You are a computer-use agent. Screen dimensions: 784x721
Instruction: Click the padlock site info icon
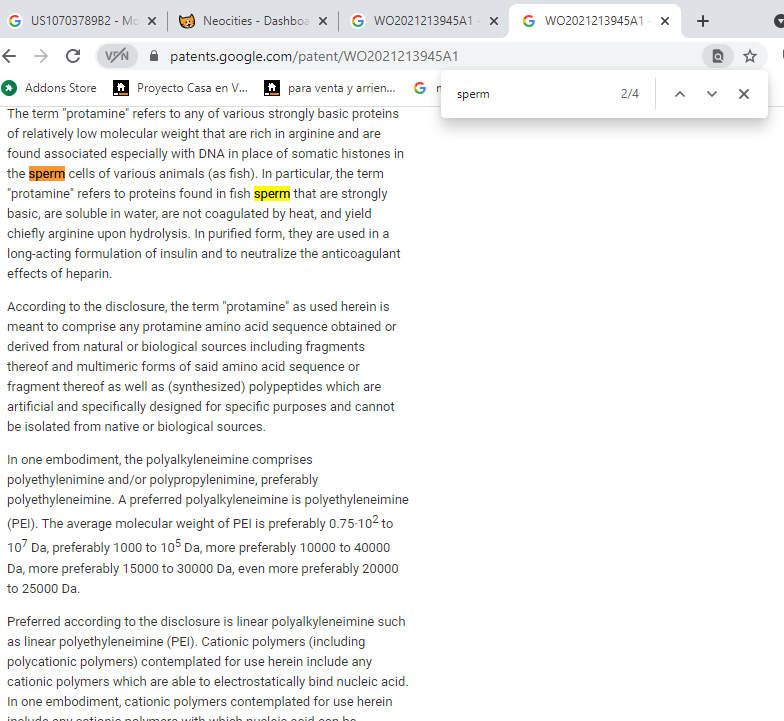coord(154,57)
